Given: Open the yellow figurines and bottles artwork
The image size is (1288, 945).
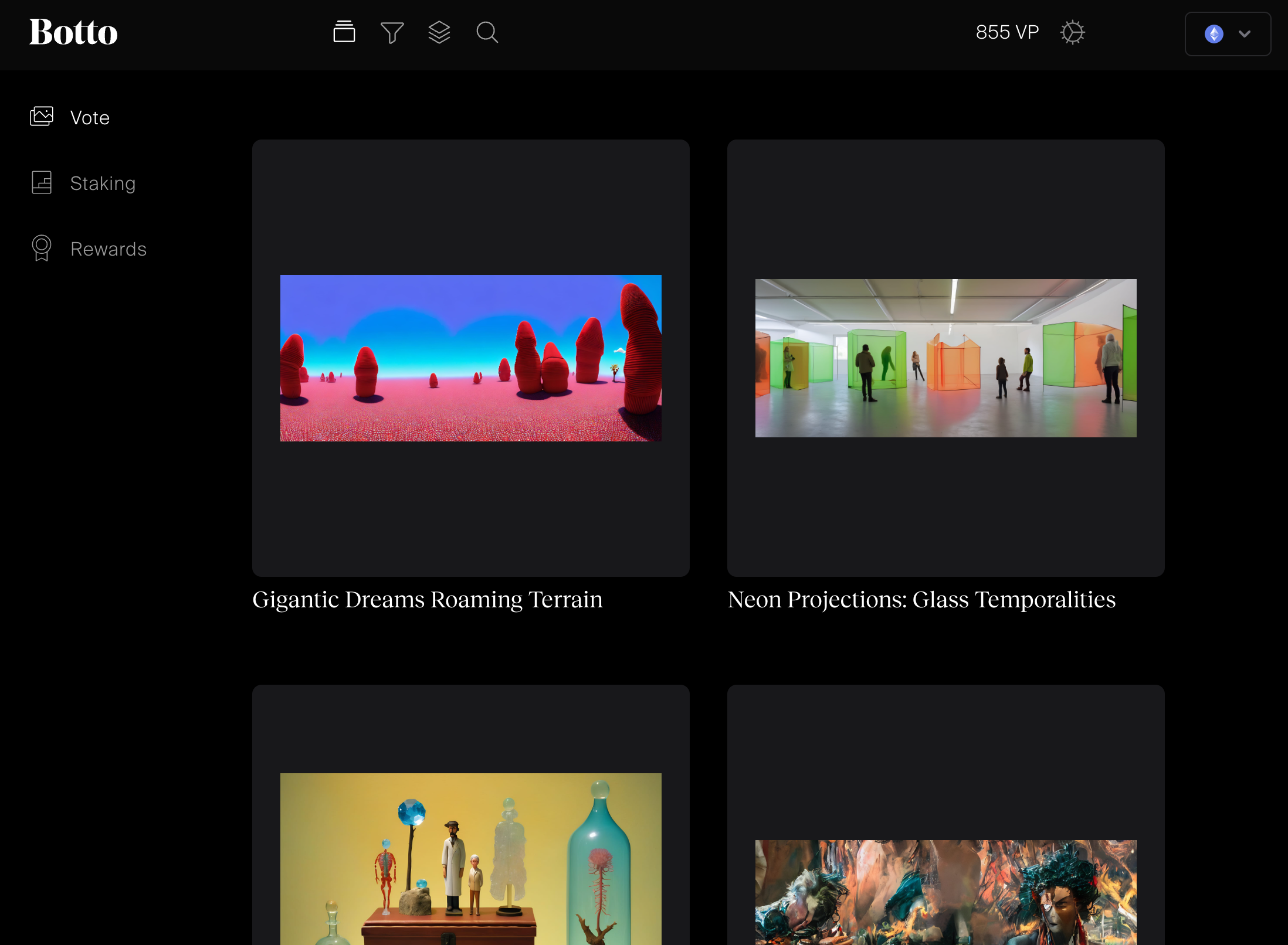Looking at the screenshot, I should tap(471, 859).
